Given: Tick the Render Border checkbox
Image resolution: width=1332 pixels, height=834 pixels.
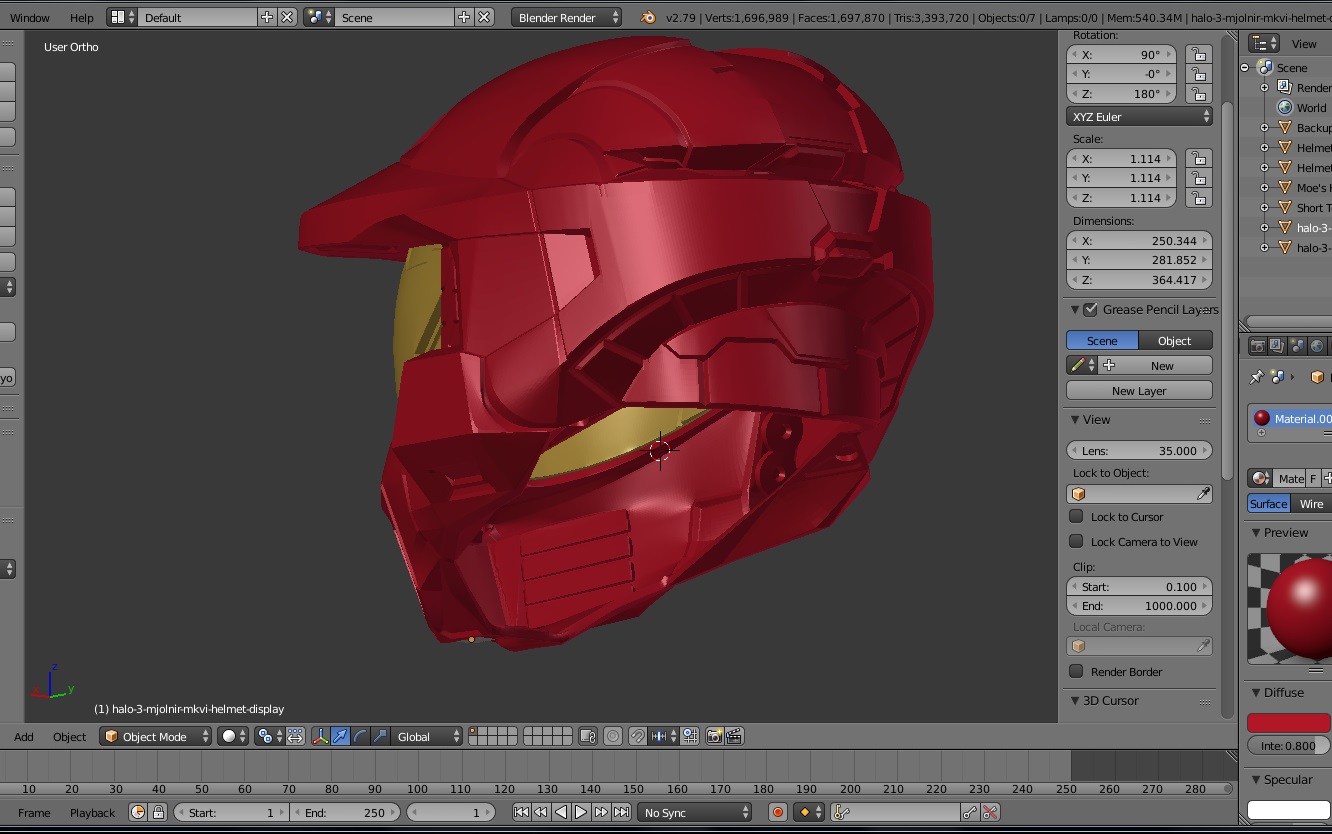Looking at the screenshot, I should 1077,672.
